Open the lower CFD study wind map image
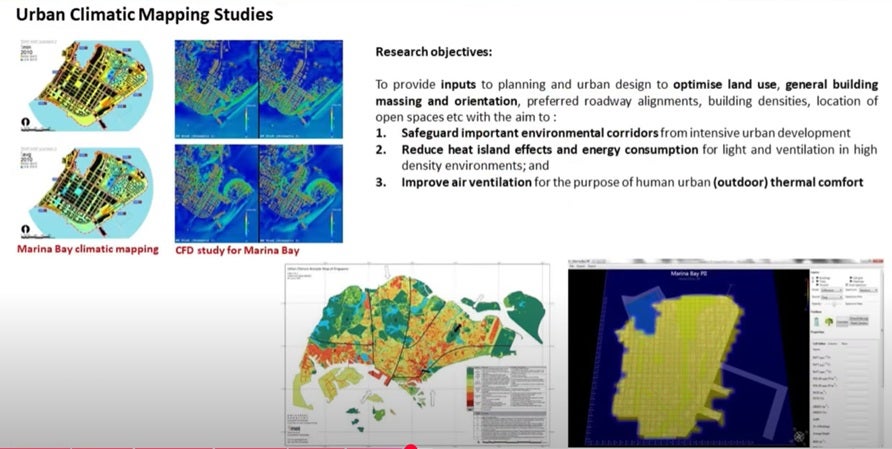Screen dimensions: 892x449 (258, 193)
